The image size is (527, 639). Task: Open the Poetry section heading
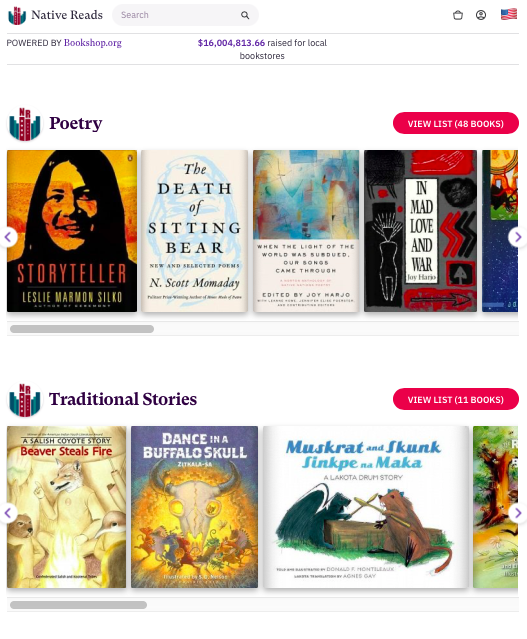(75, 123)
